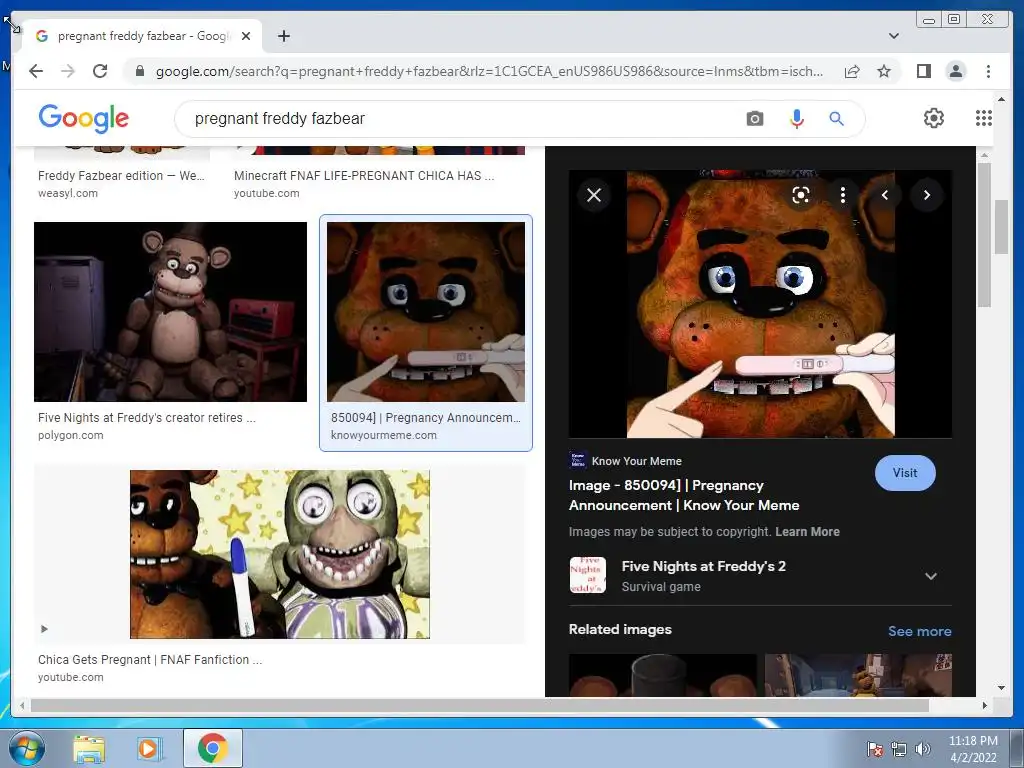Select the pregnant freddy fazbear tab
This screenshot has height=768, width=1024.
(140, 36)
